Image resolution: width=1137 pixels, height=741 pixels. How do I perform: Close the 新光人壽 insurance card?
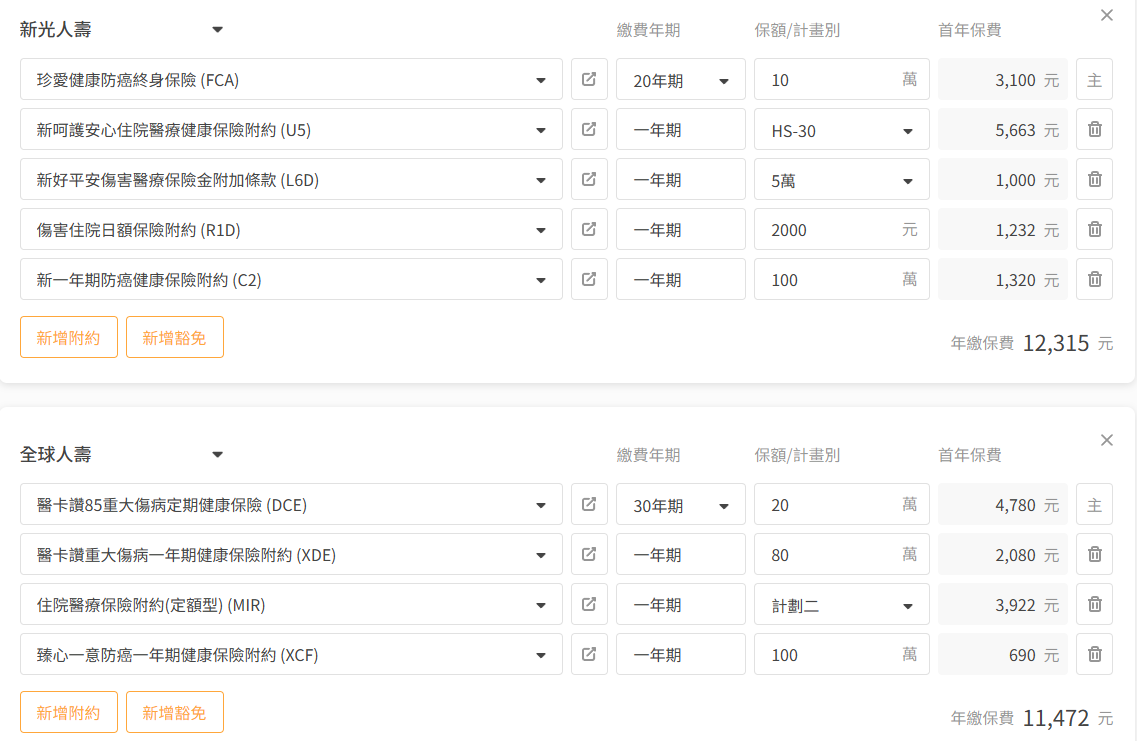click(x=1106, y=15)
